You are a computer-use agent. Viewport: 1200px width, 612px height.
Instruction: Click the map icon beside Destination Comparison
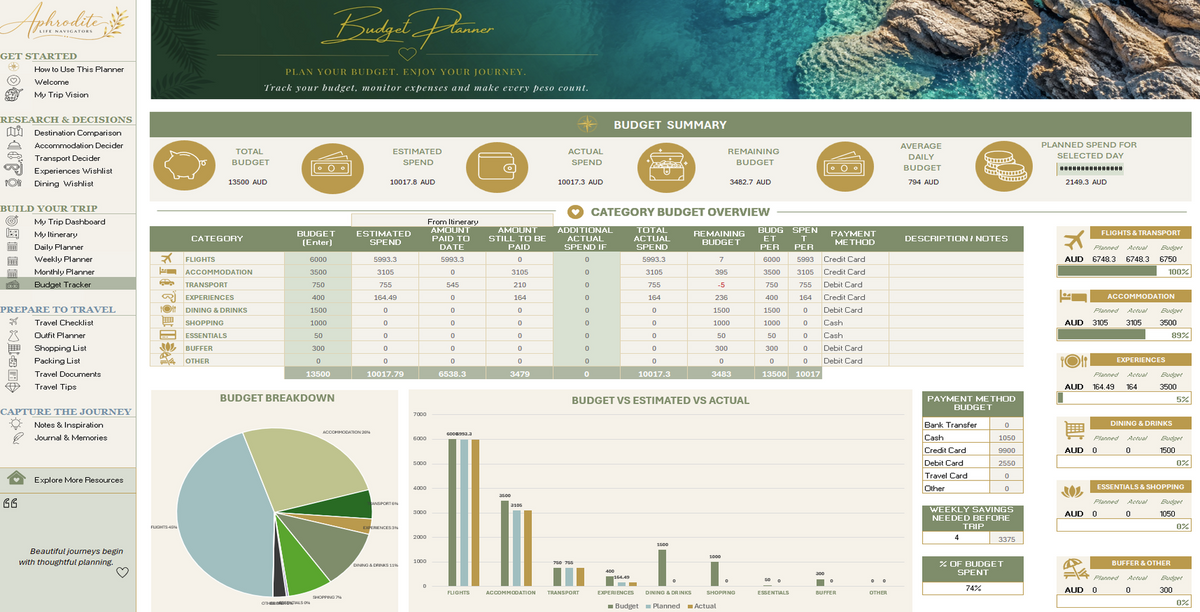click(x=13, y=133)
